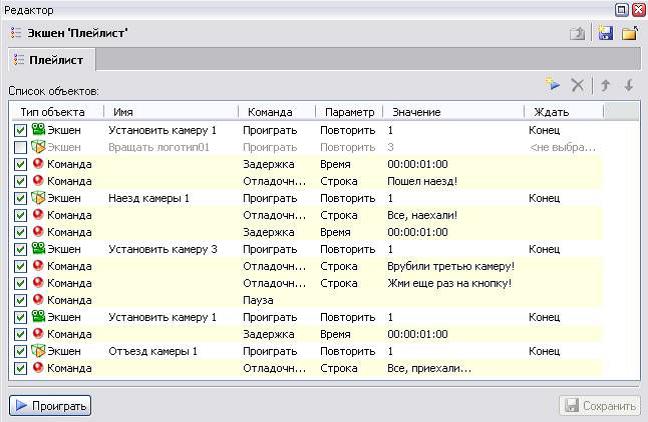Click the 'Проиграть' play button
Image resolution: width=648 pixels, height=422 pixels.
tap(50, 405)
